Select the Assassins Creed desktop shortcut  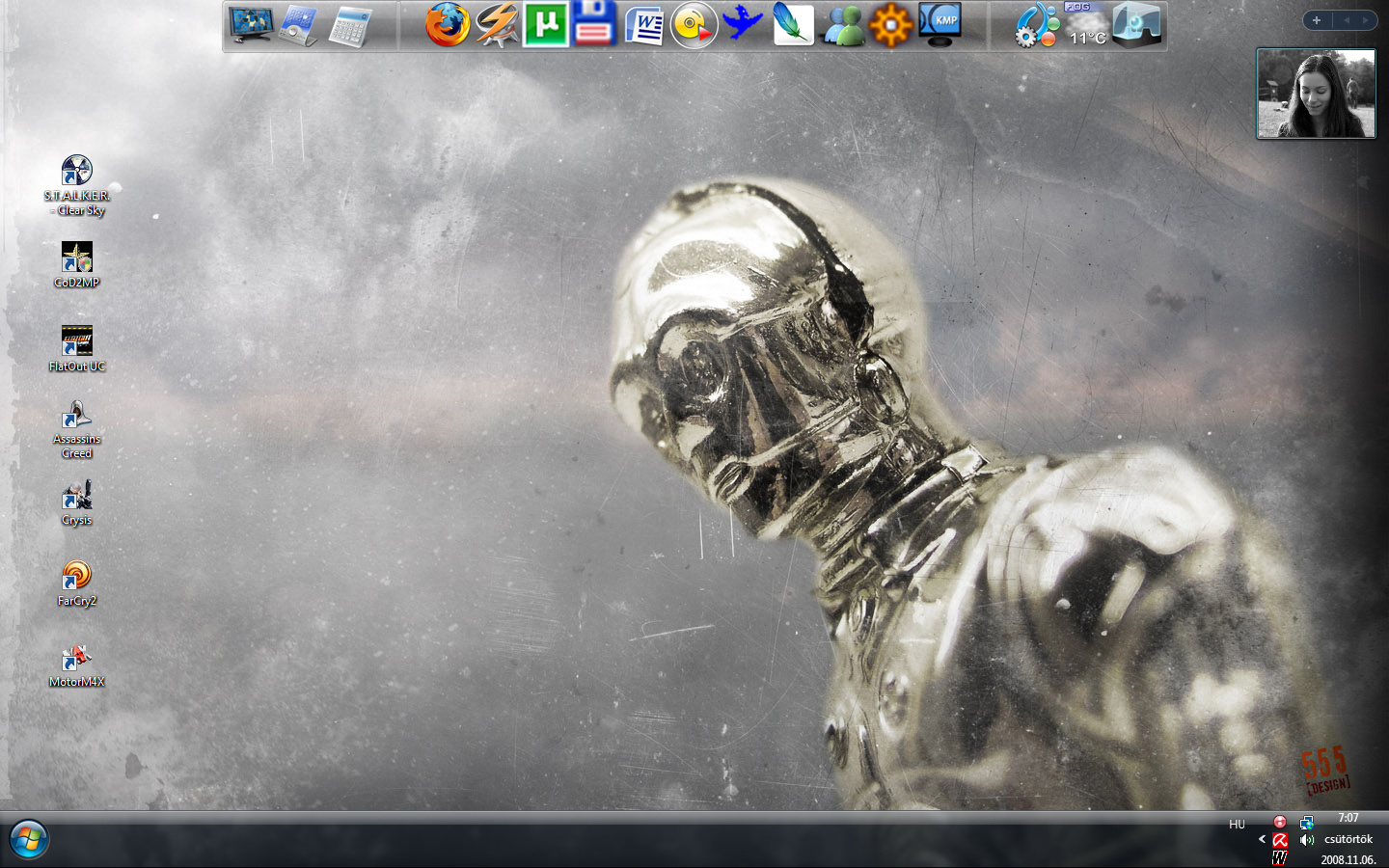point(77,430)
